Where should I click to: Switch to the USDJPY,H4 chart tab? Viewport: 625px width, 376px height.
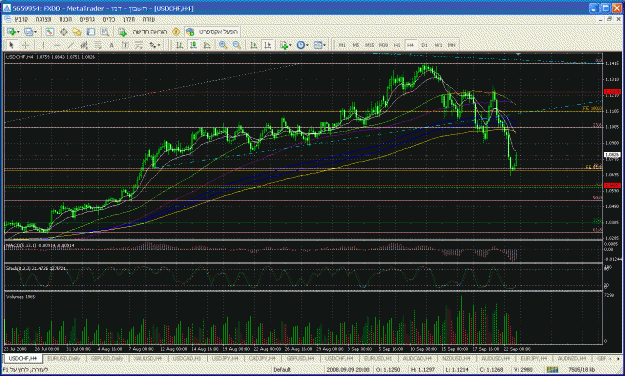coord(225,358)
